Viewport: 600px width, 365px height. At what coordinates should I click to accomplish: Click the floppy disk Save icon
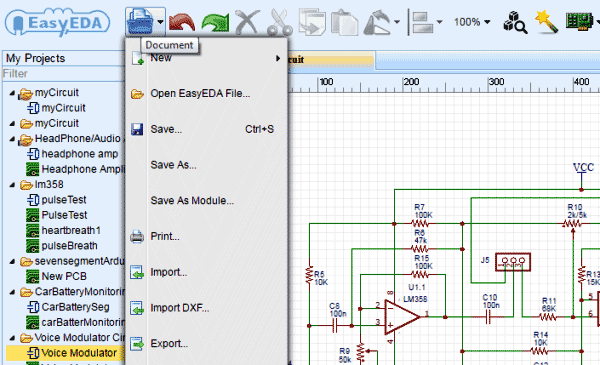pyautogui.click(x=137, y=129)
